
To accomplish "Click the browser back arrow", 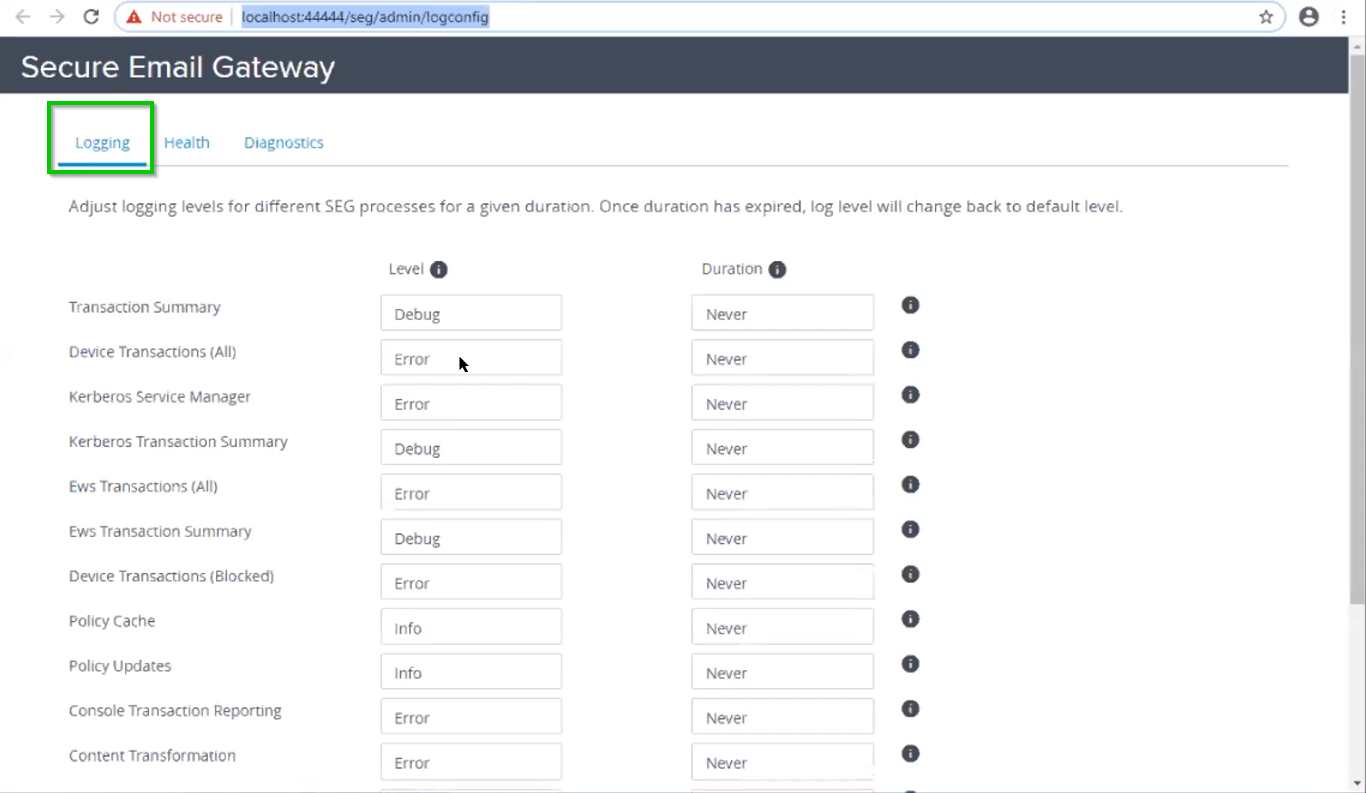I will (x=22, y=16).
